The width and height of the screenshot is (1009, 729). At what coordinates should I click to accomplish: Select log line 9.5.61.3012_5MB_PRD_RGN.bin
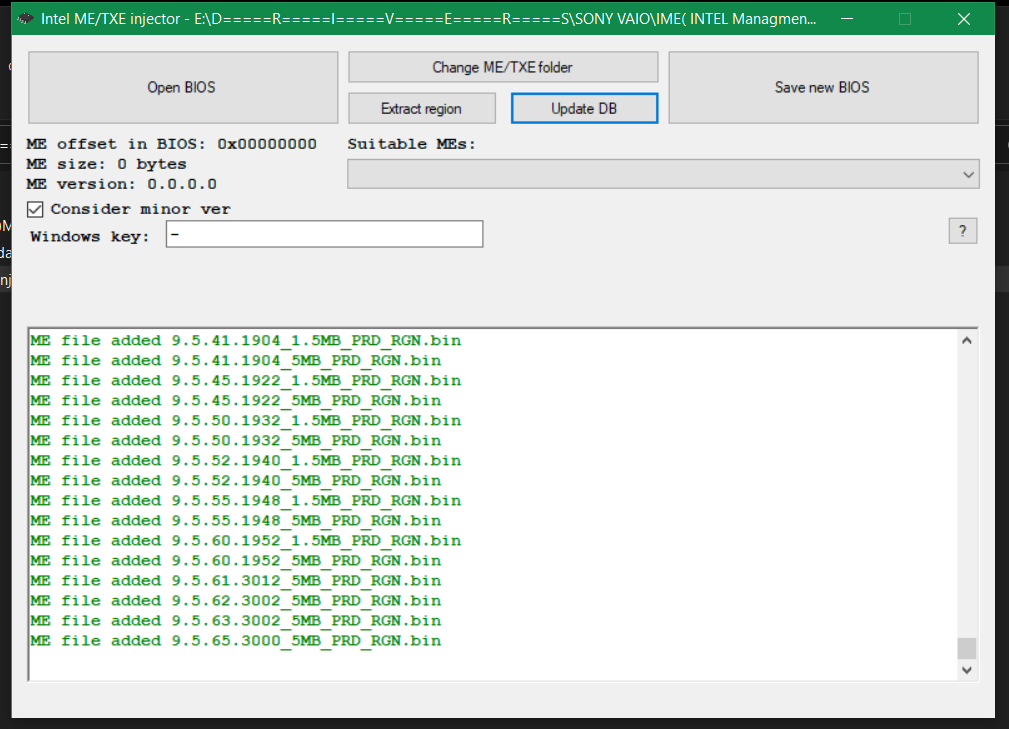tap(236, 580)
